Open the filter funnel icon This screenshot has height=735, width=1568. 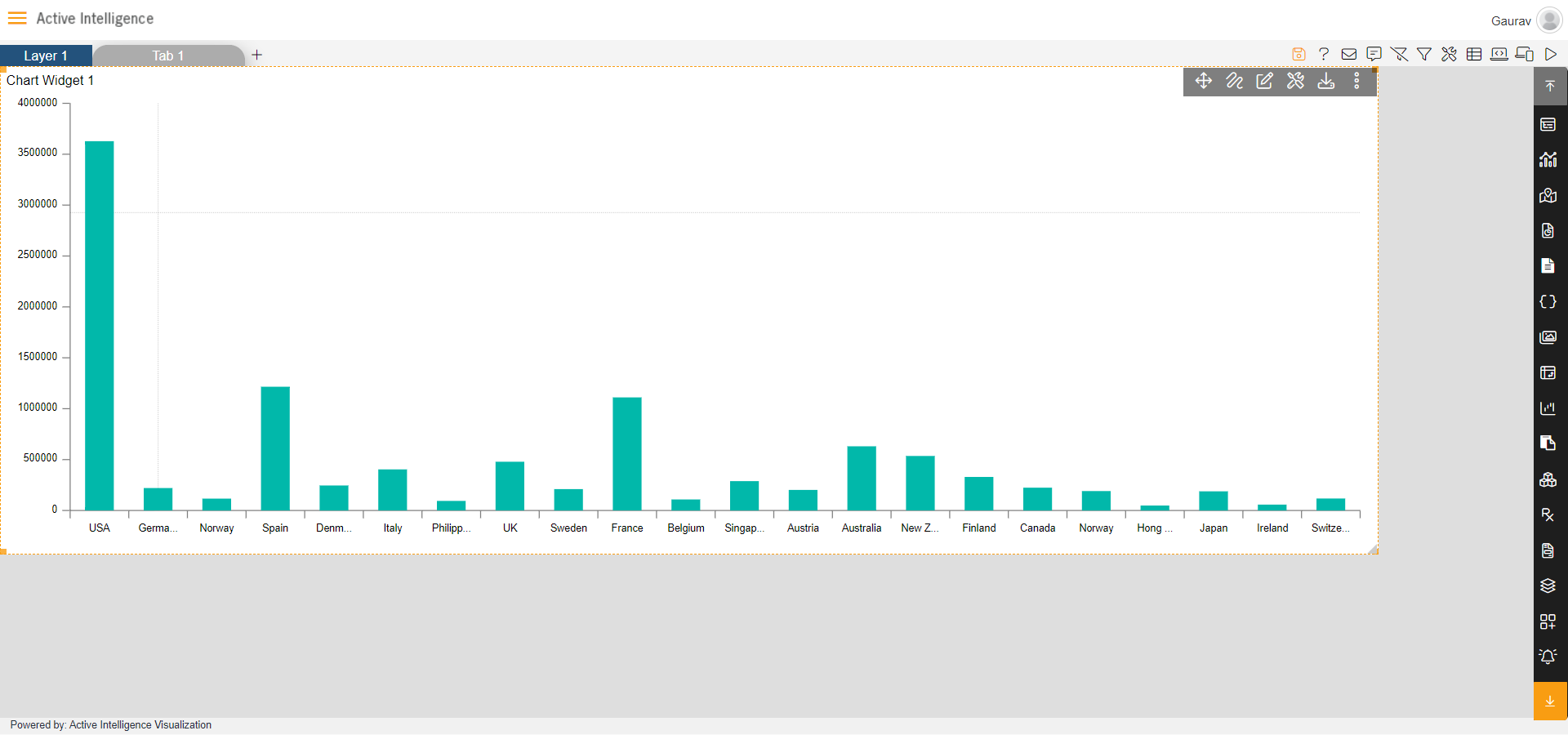click(x=1424, y=54)
